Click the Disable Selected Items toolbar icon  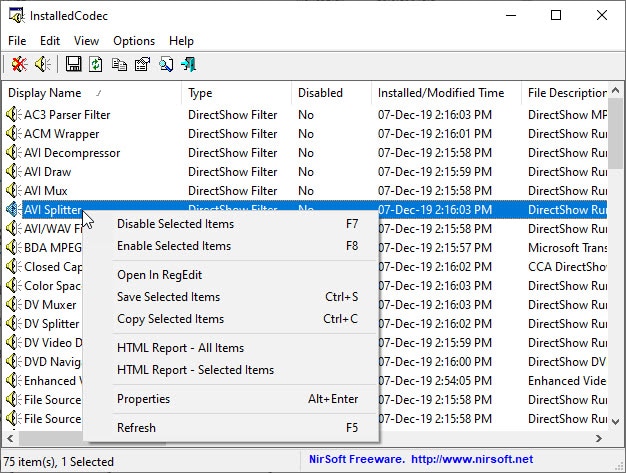point(19,64)
